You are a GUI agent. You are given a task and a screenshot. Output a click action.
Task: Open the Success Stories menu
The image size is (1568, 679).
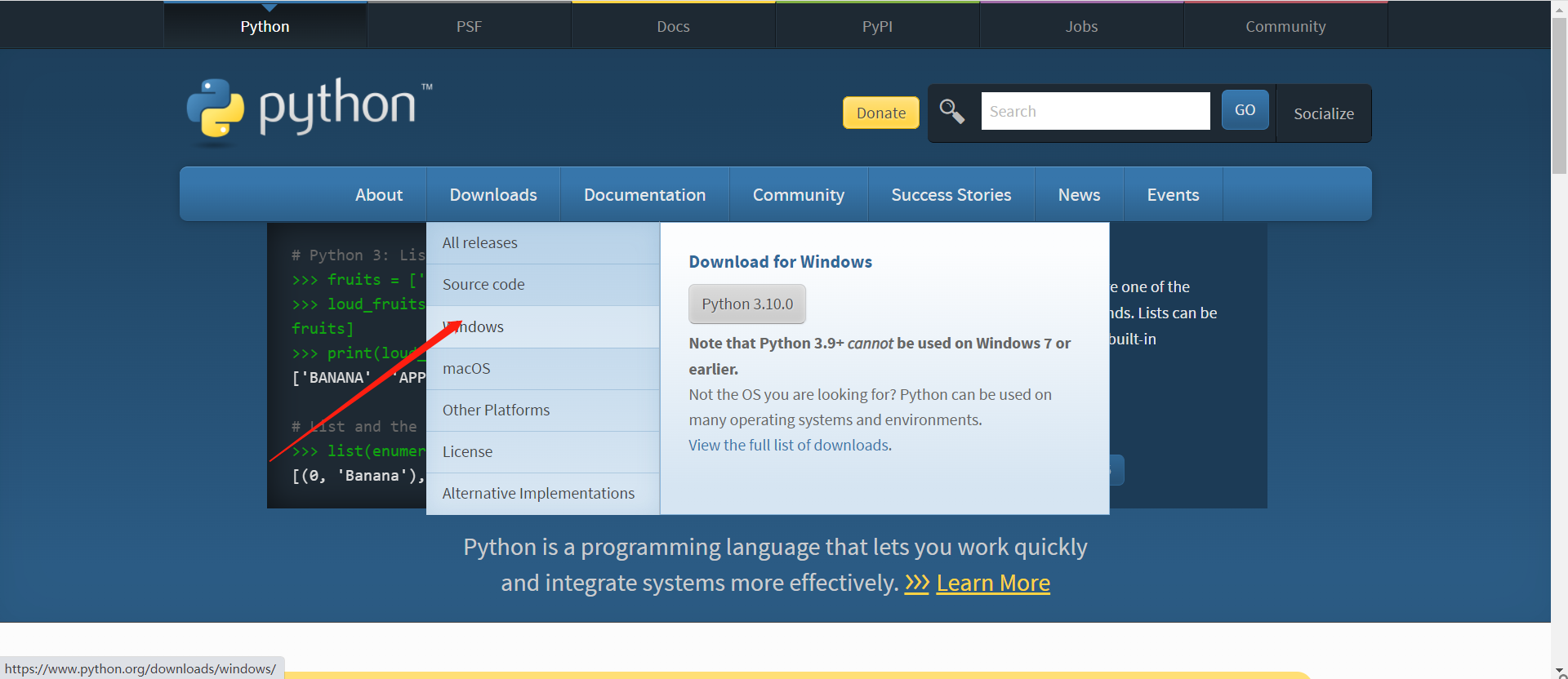(x=951, y=194)
